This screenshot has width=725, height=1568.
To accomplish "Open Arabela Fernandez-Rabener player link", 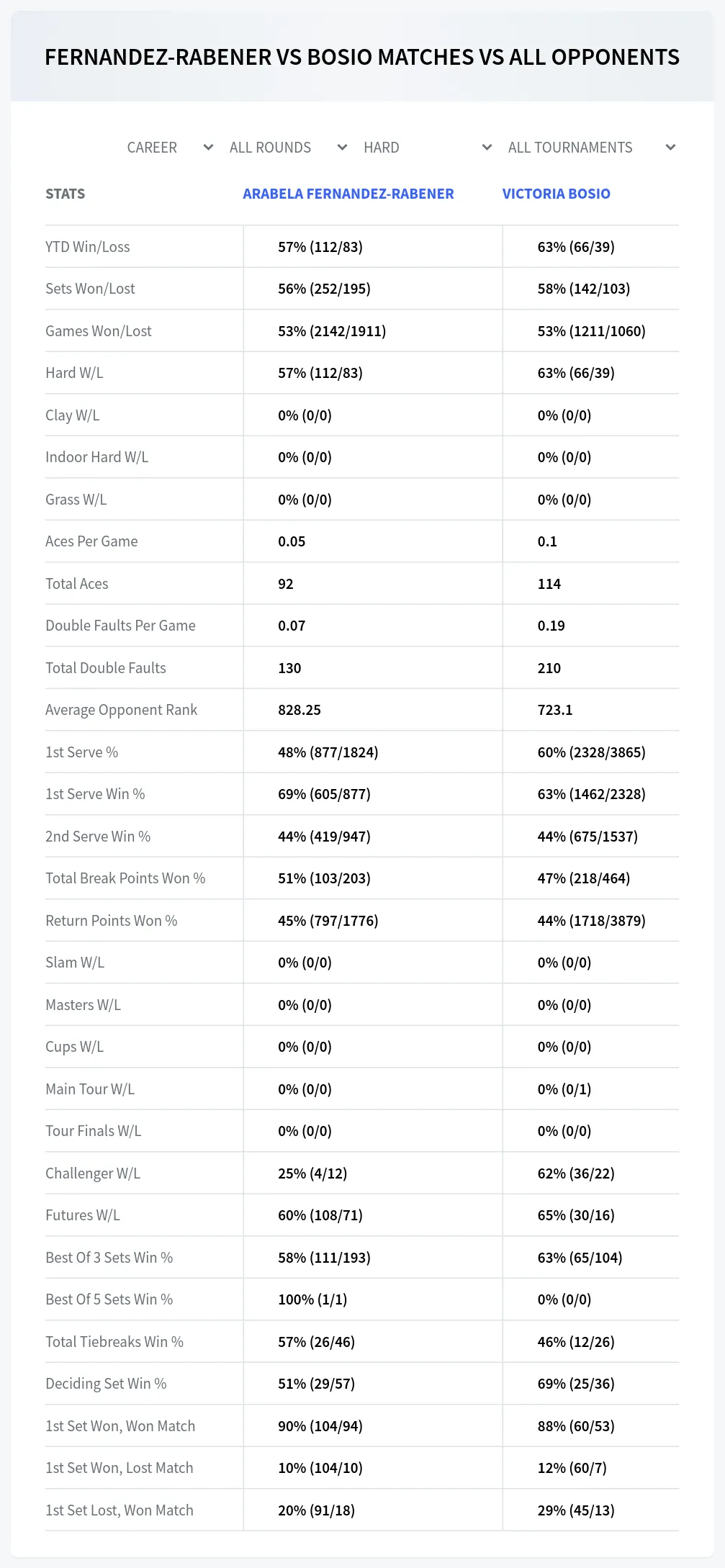I will click(348, 194).
